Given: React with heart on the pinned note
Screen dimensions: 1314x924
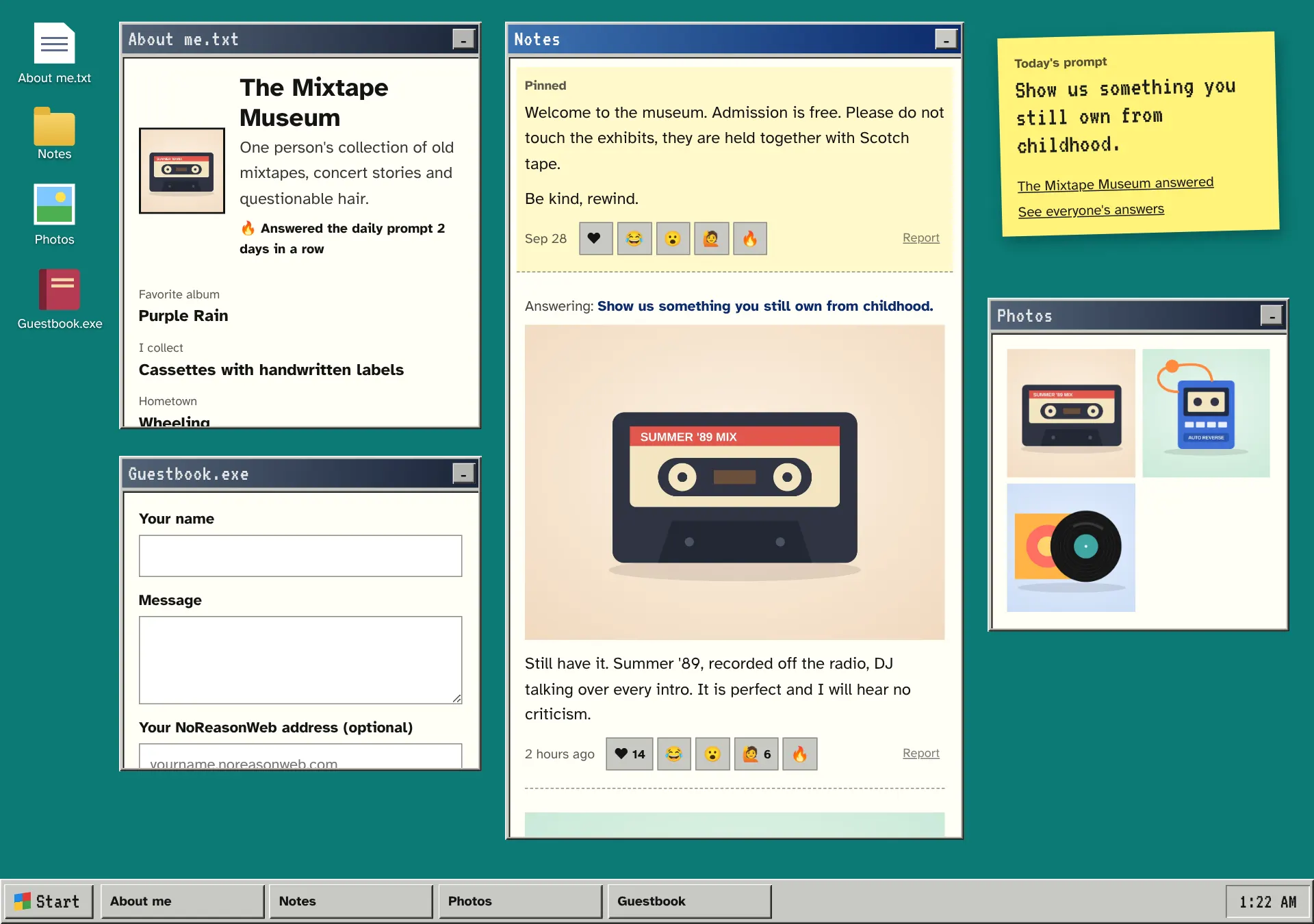Looking at the screenshot, I should click(595, 238).
